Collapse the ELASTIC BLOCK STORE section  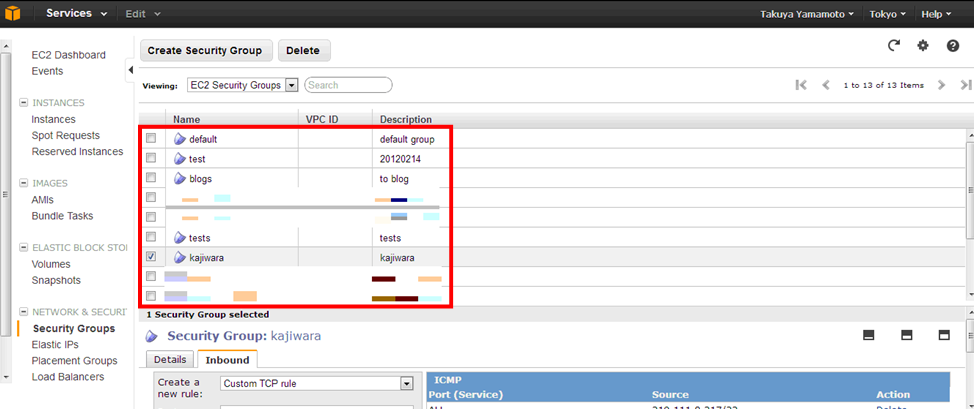point(24,247)
